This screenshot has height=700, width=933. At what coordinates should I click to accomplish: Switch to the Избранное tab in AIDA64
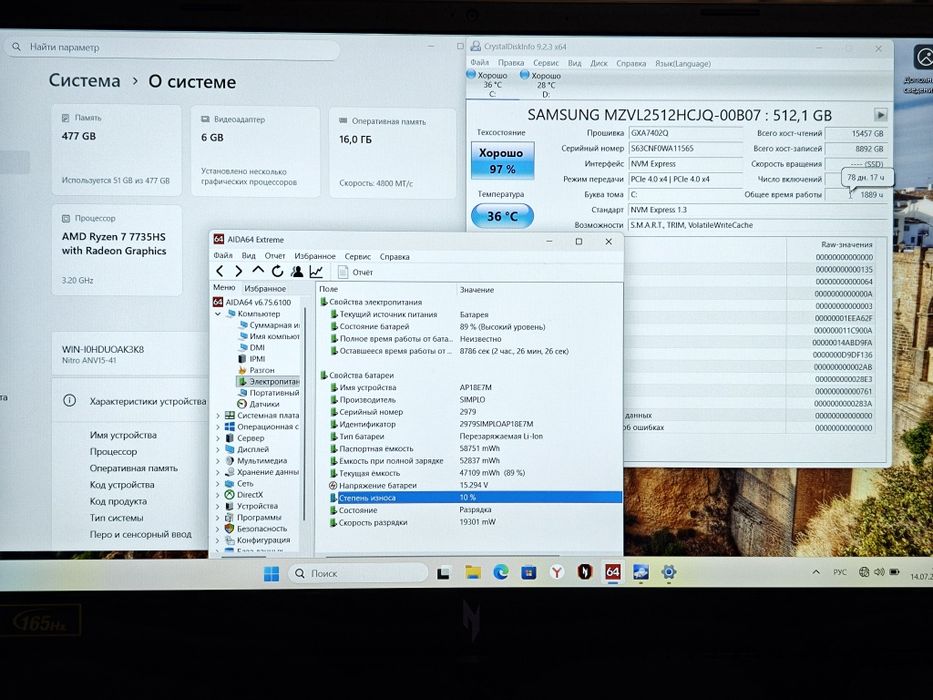pyautogui.click(x=265, y=288)
